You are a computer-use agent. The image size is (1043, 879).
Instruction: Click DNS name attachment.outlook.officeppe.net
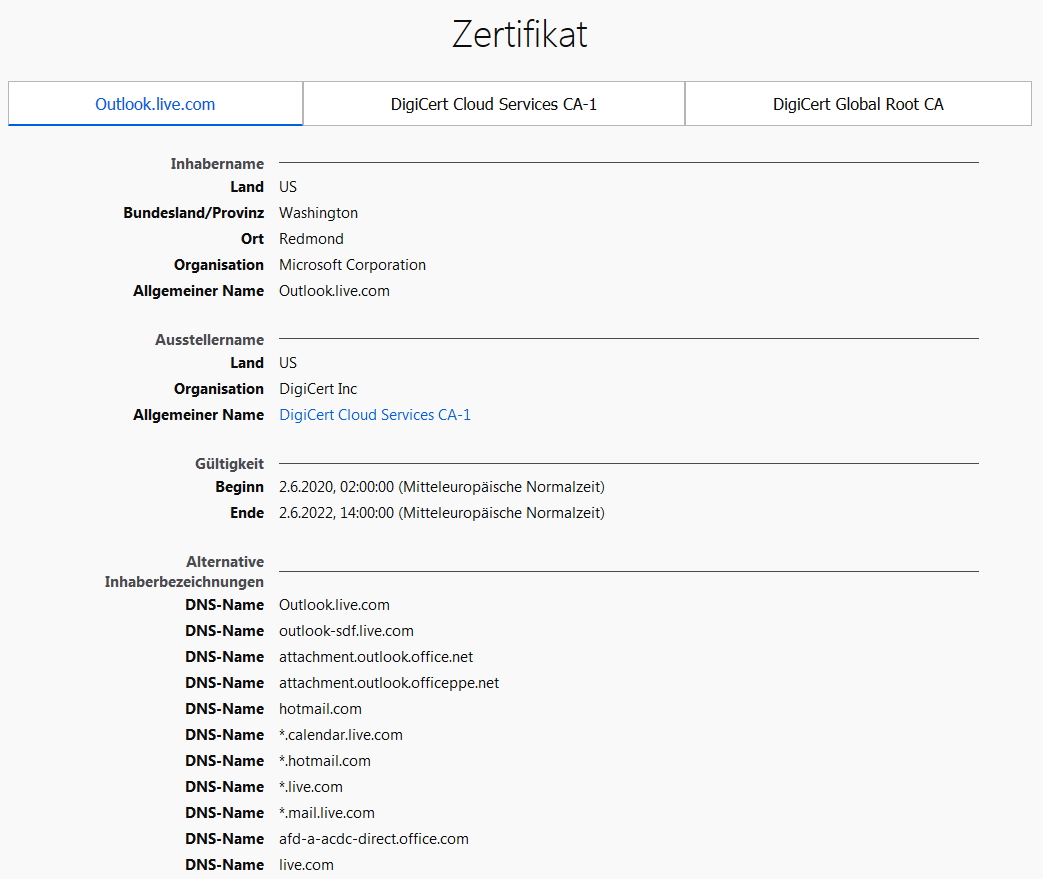coord(388,683)
